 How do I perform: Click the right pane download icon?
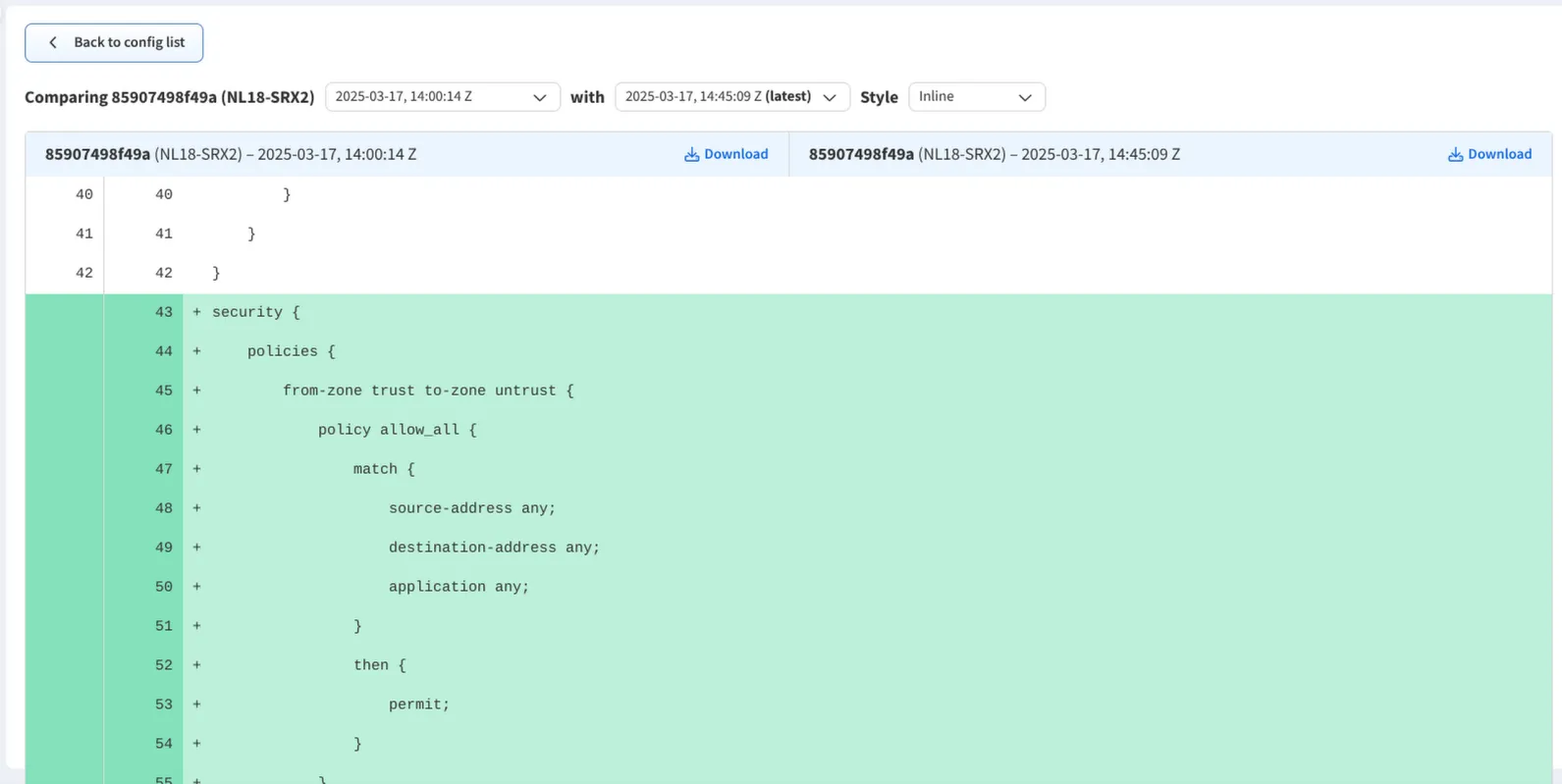pyautogui.click(x=1455, y=154)
